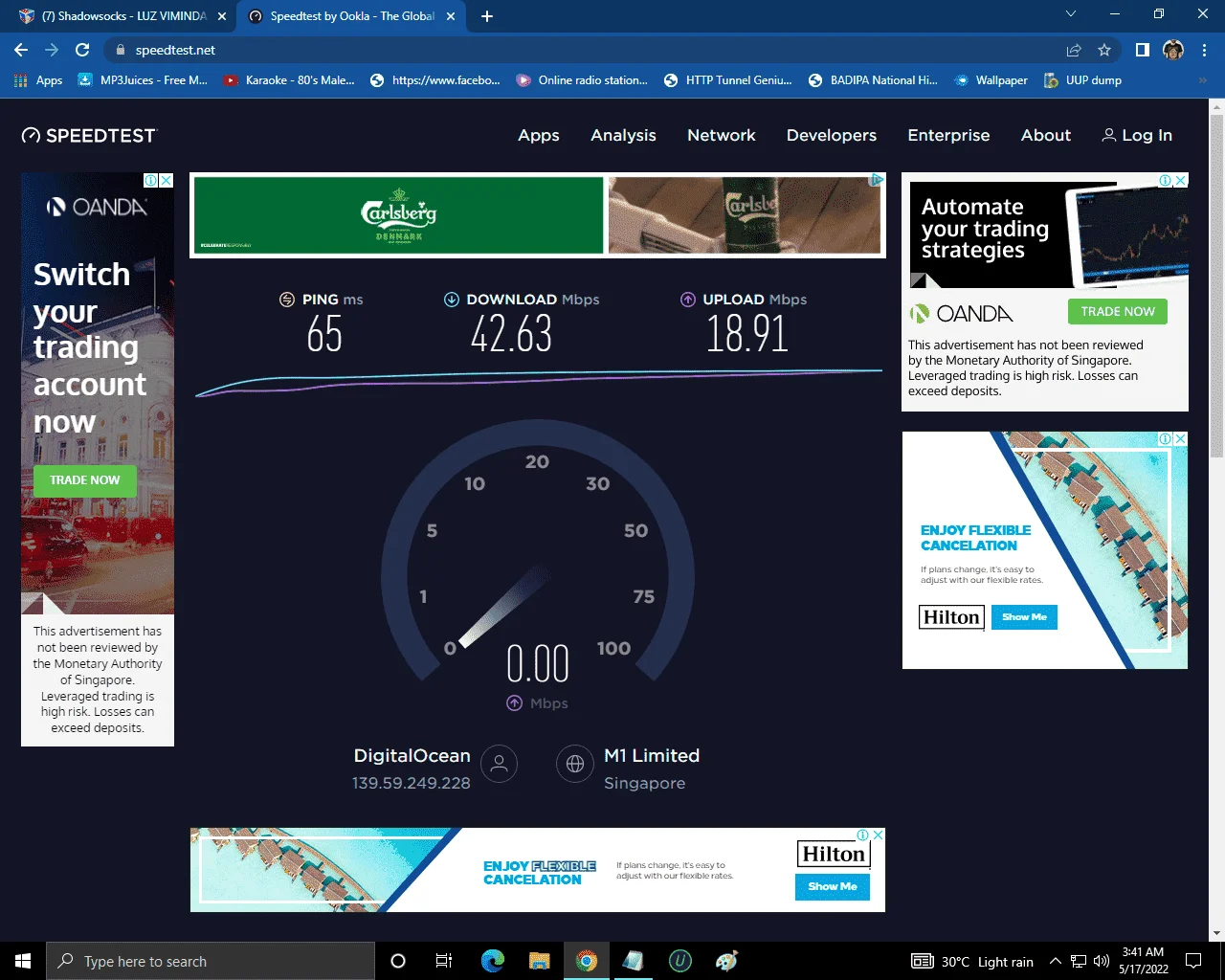The width and height of the screenshot is (1225, 980).
Task: Open the Online radio station bookmark
Action: 582,80
